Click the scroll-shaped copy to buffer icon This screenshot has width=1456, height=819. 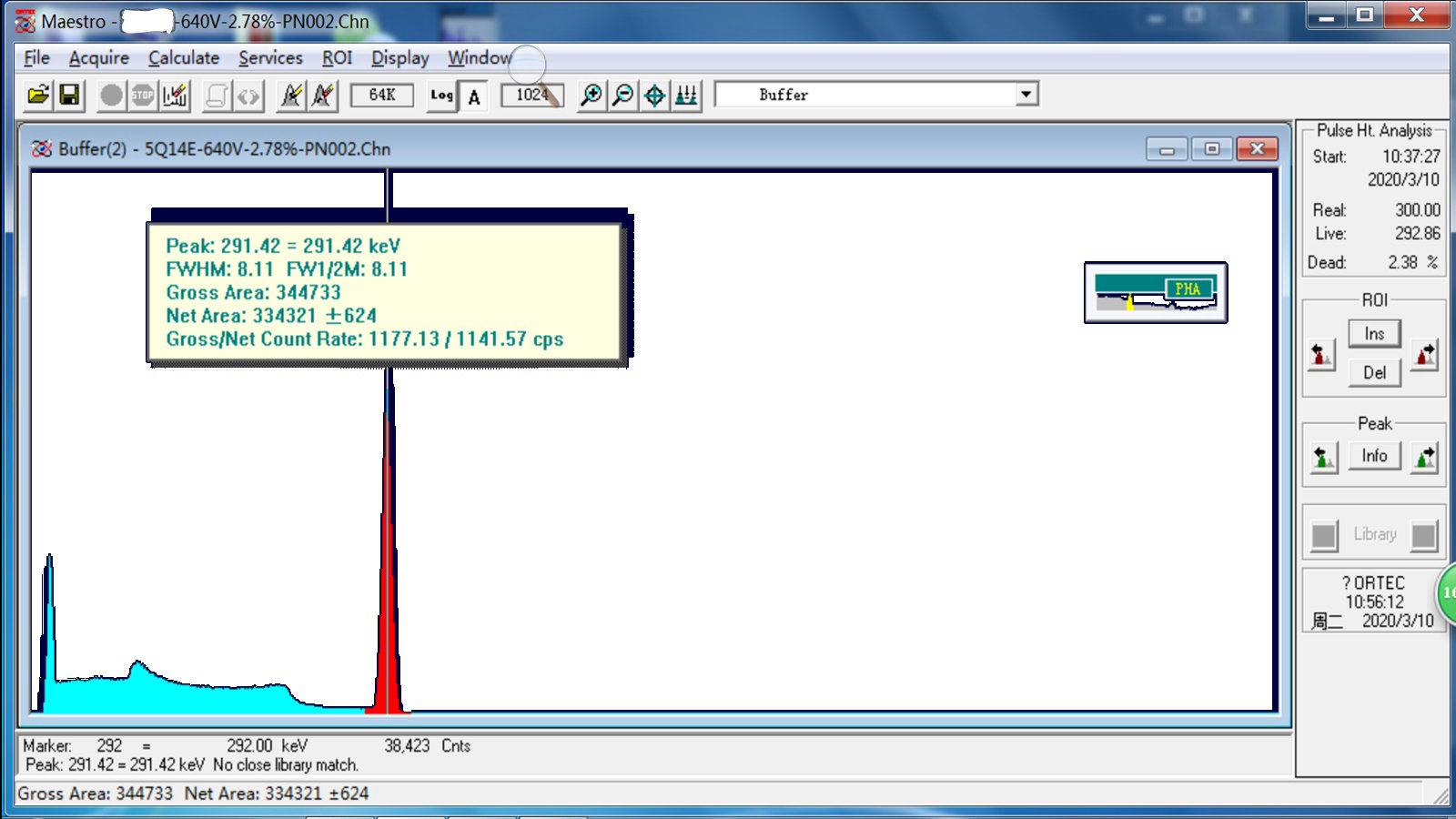(x=217, y=95)
